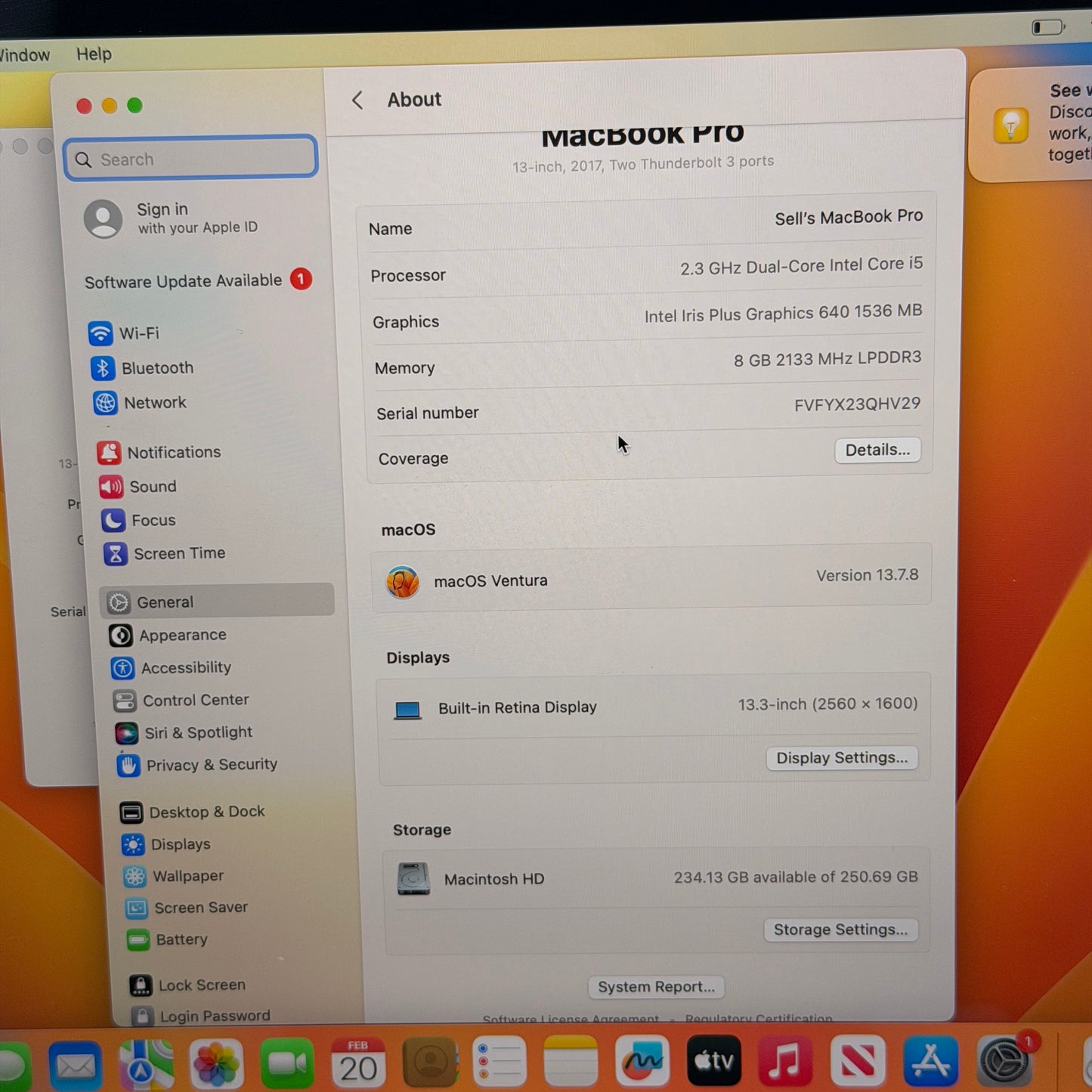
Task: Open Calendar showing Feb 20 in Dock
Action: pos(358,1063)
